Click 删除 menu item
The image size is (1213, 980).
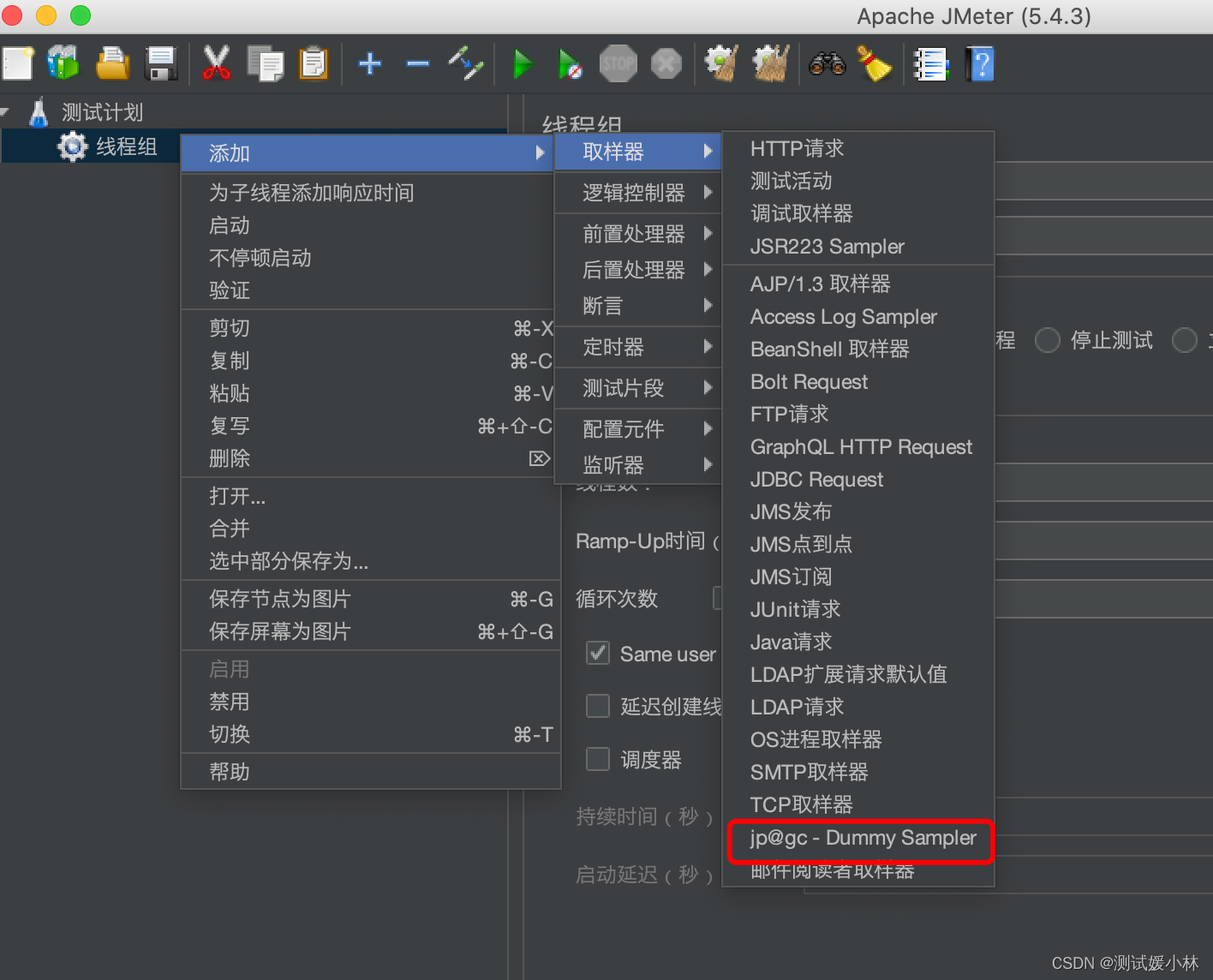pos(371,458)
